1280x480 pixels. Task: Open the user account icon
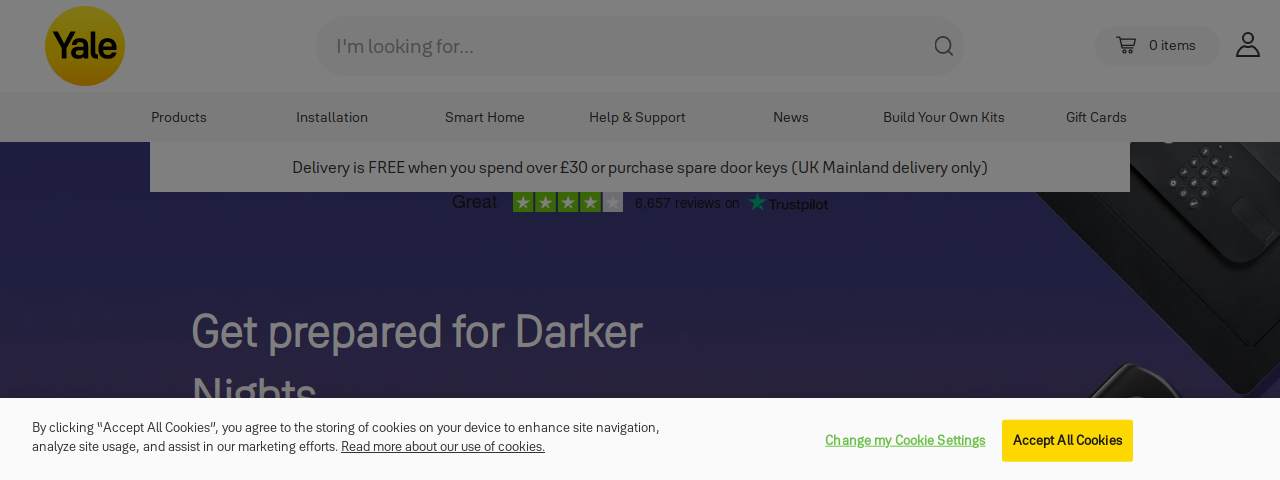coord(1247,45)
